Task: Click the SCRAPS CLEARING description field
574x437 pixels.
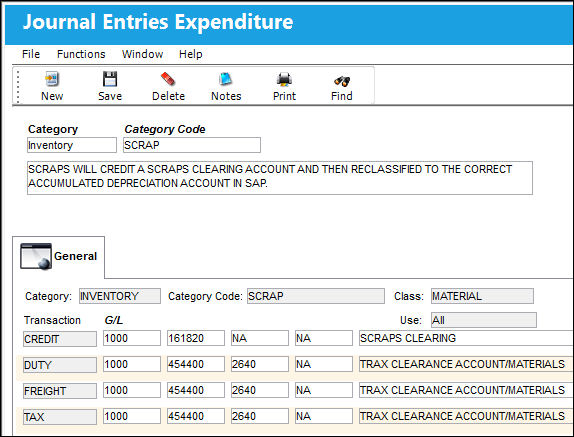Action: click(x=466, y=338)
